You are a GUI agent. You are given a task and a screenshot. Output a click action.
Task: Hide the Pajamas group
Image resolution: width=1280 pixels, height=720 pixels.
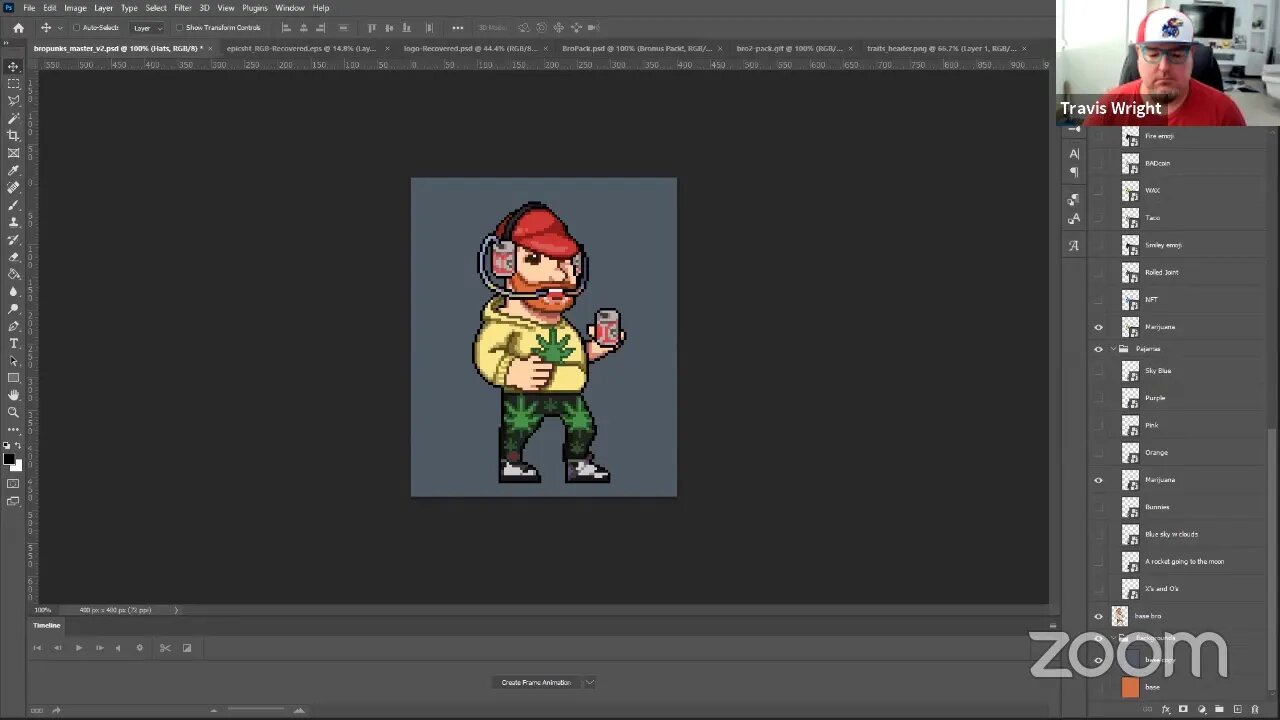click(x=1098, y=349)
